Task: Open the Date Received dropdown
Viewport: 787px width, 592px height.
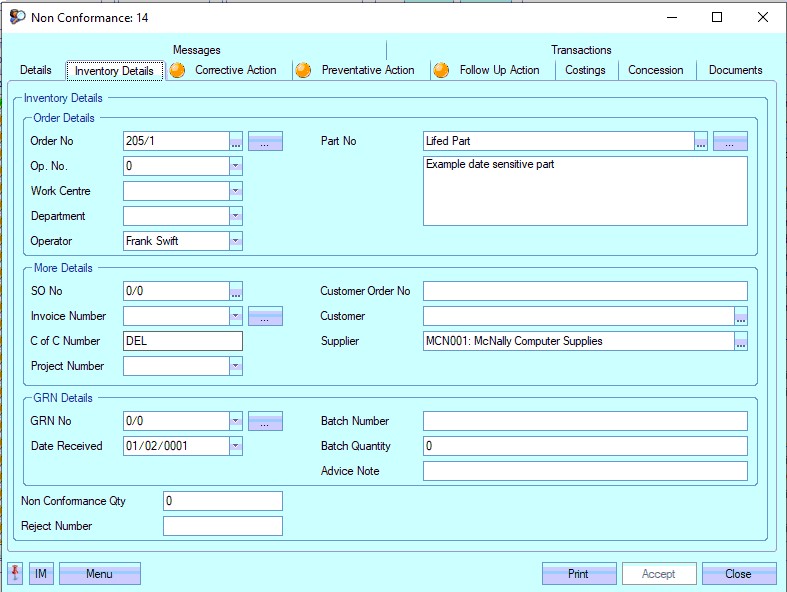Action: pos(235,446)
